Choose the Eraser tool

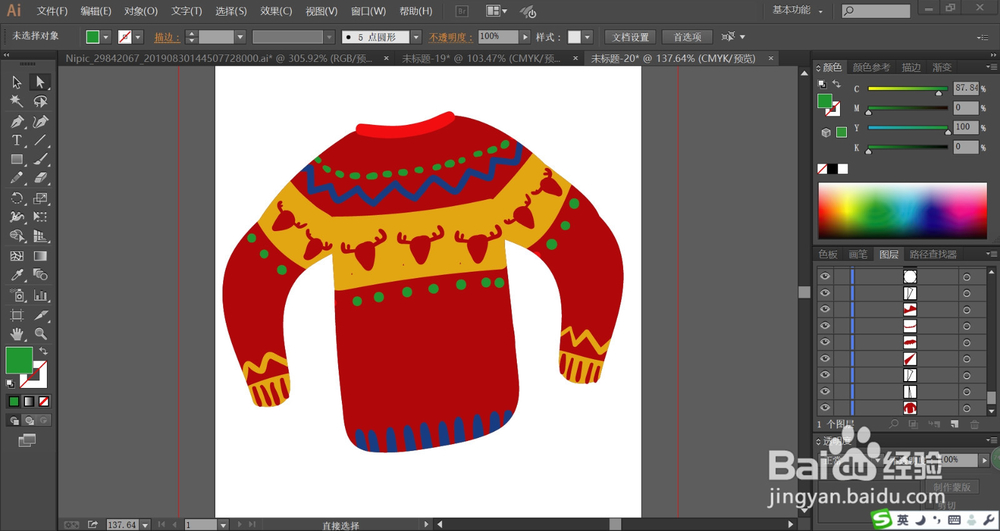point(40,178)
